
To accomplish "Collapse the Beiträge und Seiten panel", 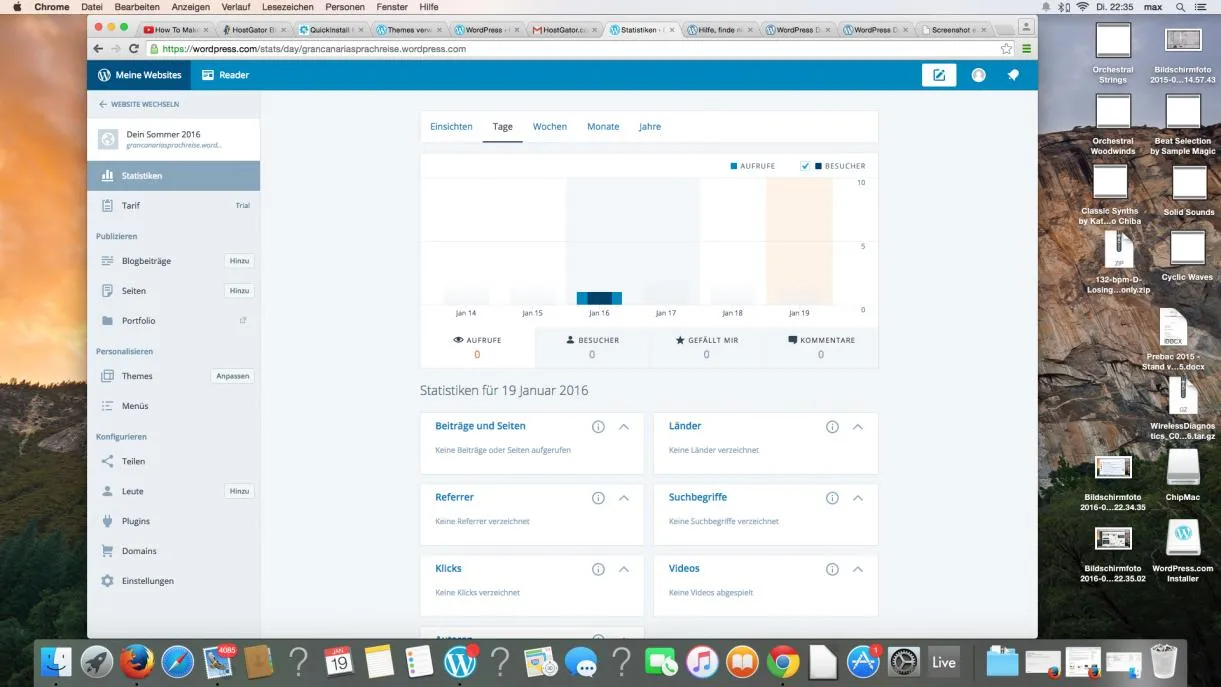I will pyautogui.click(x=624, y=427).
